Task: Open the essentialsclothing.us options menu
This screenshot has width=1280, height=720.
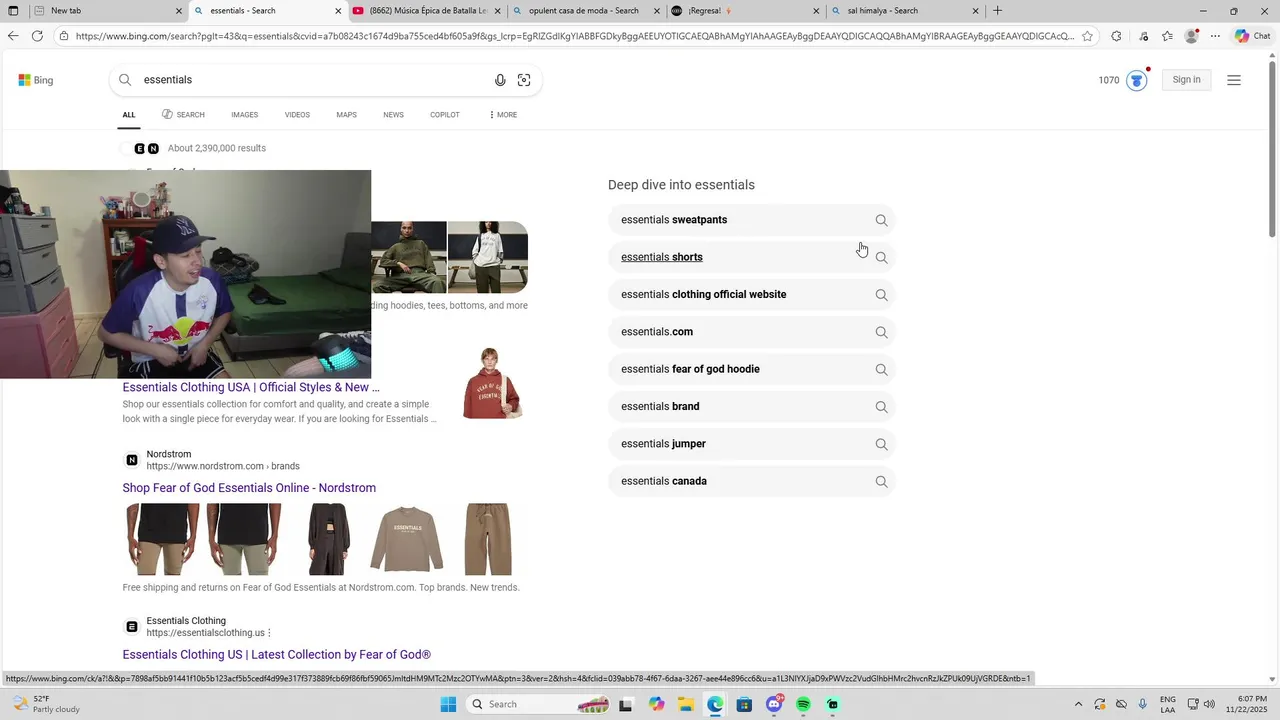Action: [x=270, y=633]
